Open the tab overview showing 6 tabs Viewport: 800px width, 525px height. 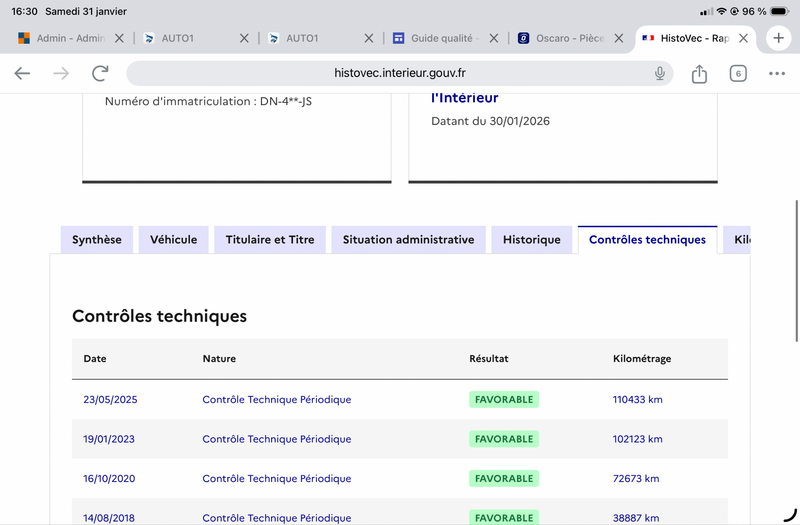pyautogui.click(x=738, y=73)
